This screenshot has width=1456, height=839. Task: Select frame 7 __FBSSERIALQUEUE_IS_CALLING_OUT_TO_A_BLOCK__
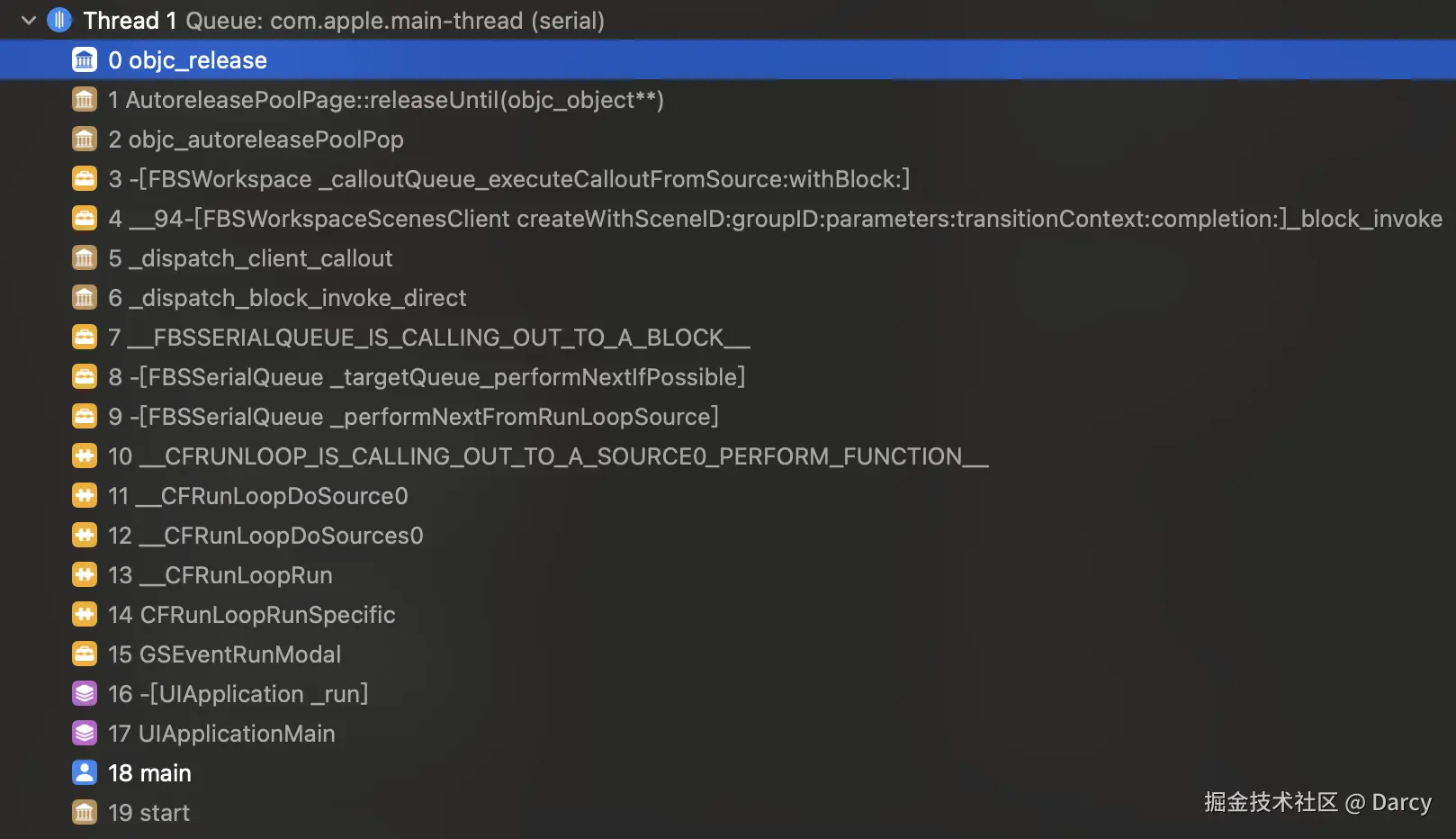point(428,338)
